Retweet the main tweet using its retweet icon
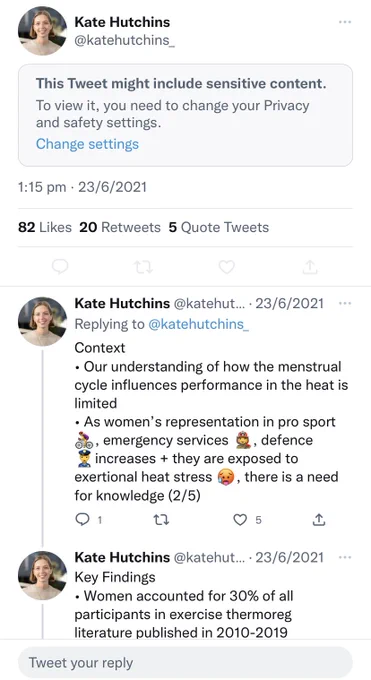Screen dimensions: 371x680 [143, 267]
